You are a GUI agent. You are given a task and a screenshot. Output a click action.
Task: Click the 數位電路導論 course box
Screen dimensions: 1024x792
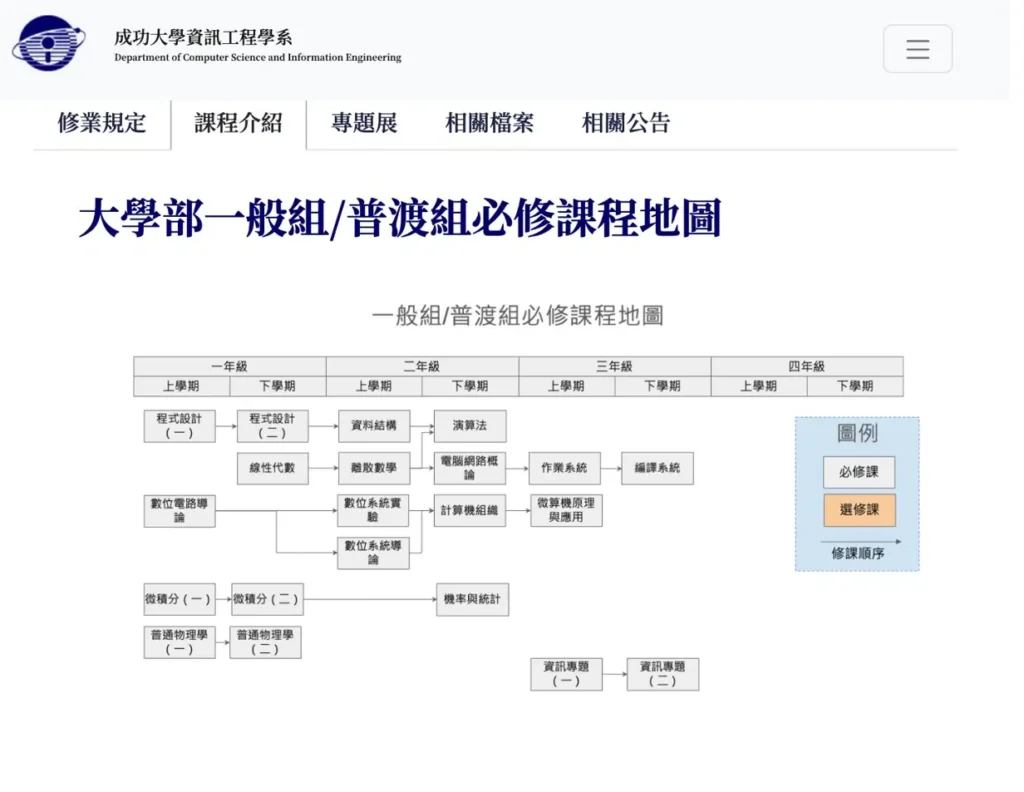pyautogui.click(x=180, y=511)
